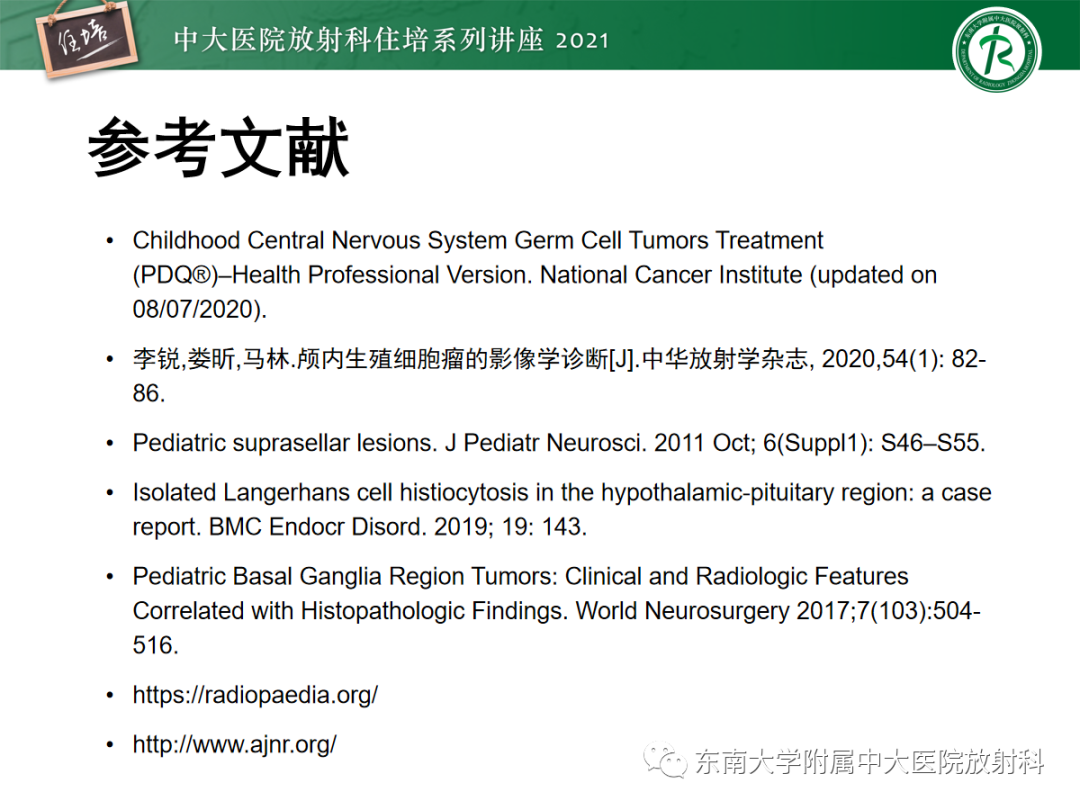The height and width of the screenshot is (810, 1080).
Task: Select the Isolated Langerhans cell histiocytosis reference
Action: tap(562, 510)
